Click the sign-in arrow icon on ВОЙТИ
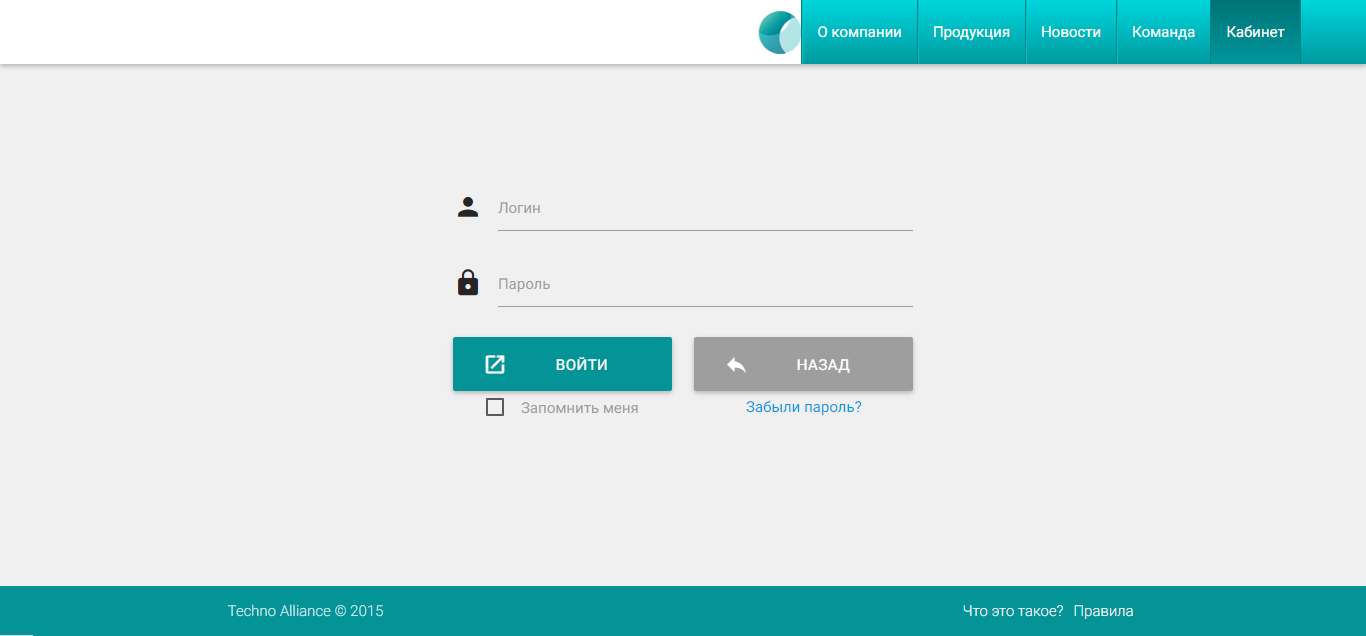The width and height of the screenshot is (1366, 636). click(495, 364)
